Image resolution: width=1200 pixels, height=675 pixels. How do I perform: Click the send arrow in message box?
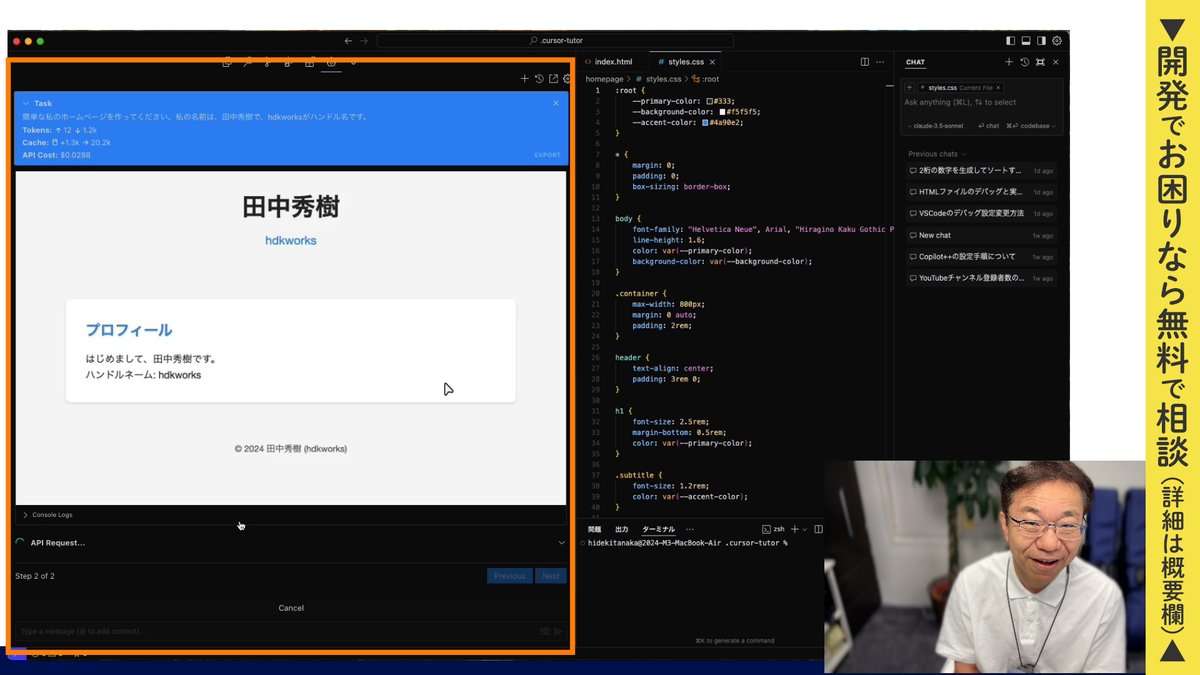(558, 631)
